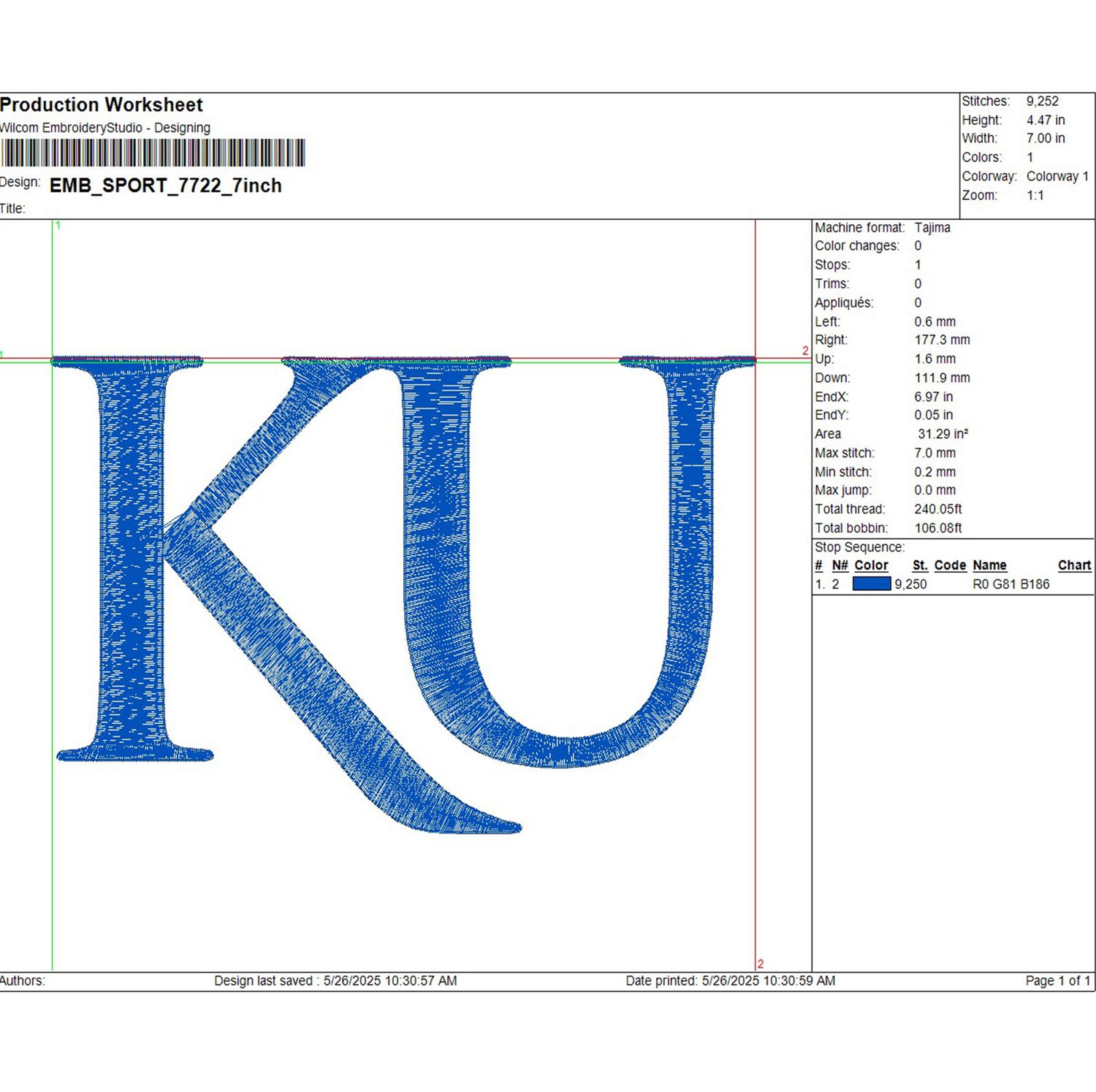
Task: Click the "Date printed" timestamp
Action: click(x=731, y=981)
